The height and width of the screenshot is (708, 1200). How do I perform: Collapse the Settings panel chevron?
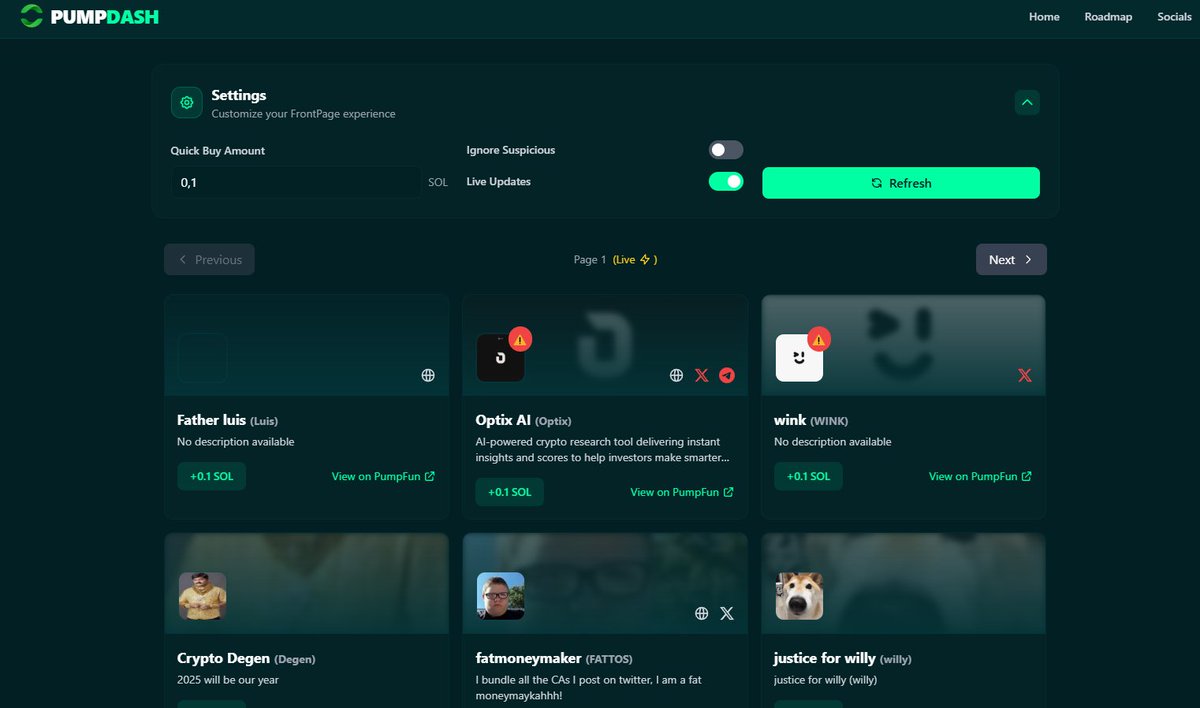pos(1027,102)
